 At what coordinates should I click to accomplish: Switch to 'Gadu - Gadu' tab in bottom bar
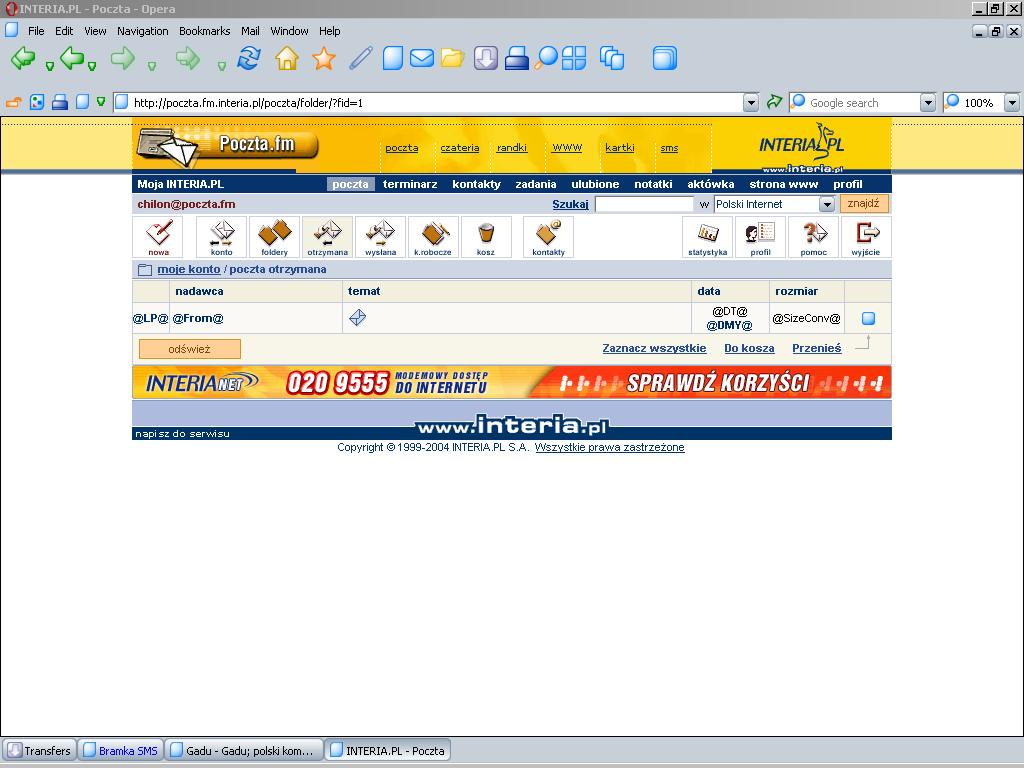(x=245, y=750)
